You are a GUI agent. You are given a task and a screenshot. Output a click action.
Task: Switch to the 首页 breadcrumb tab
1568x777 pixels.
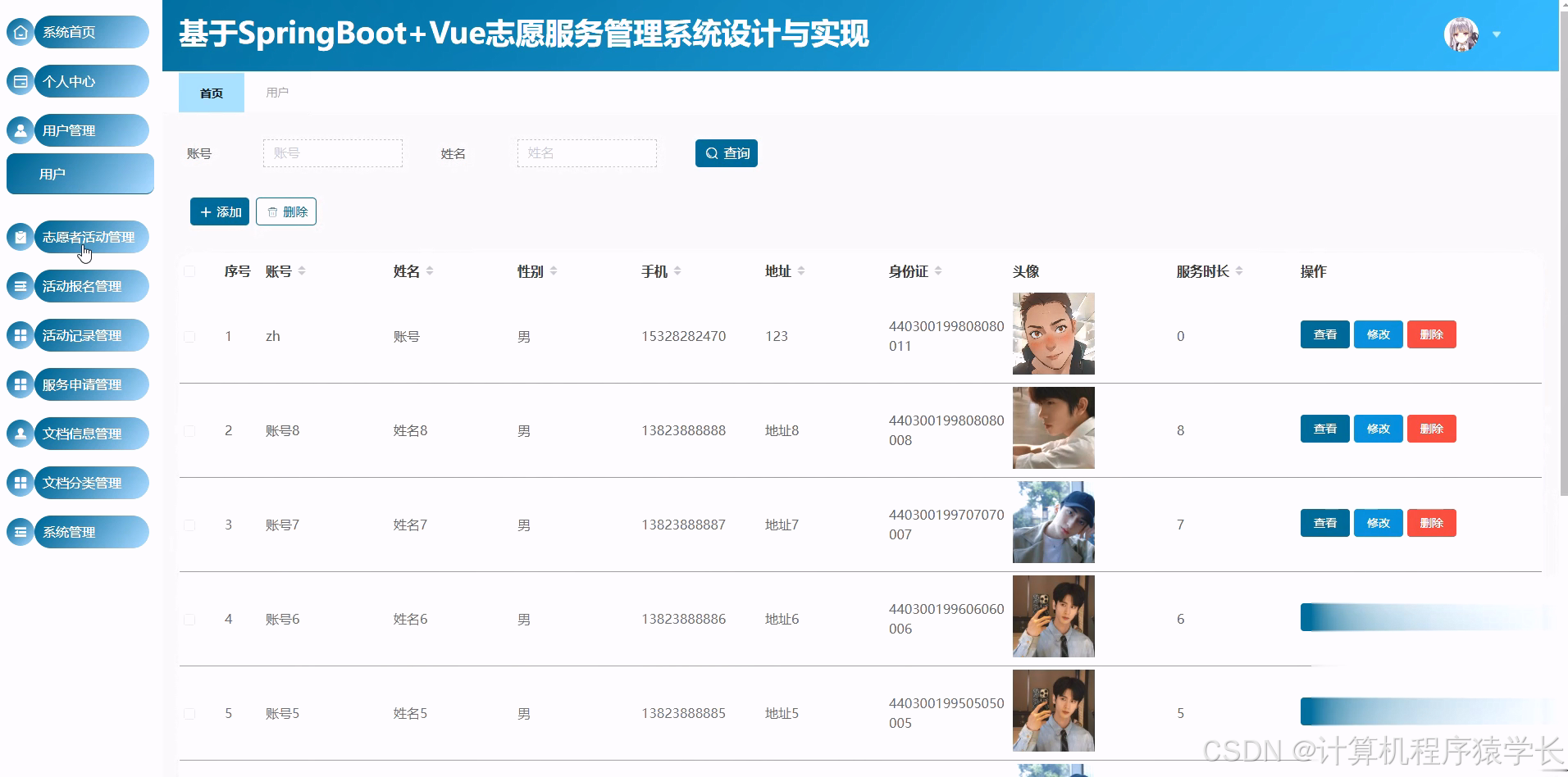coord(212,93)
